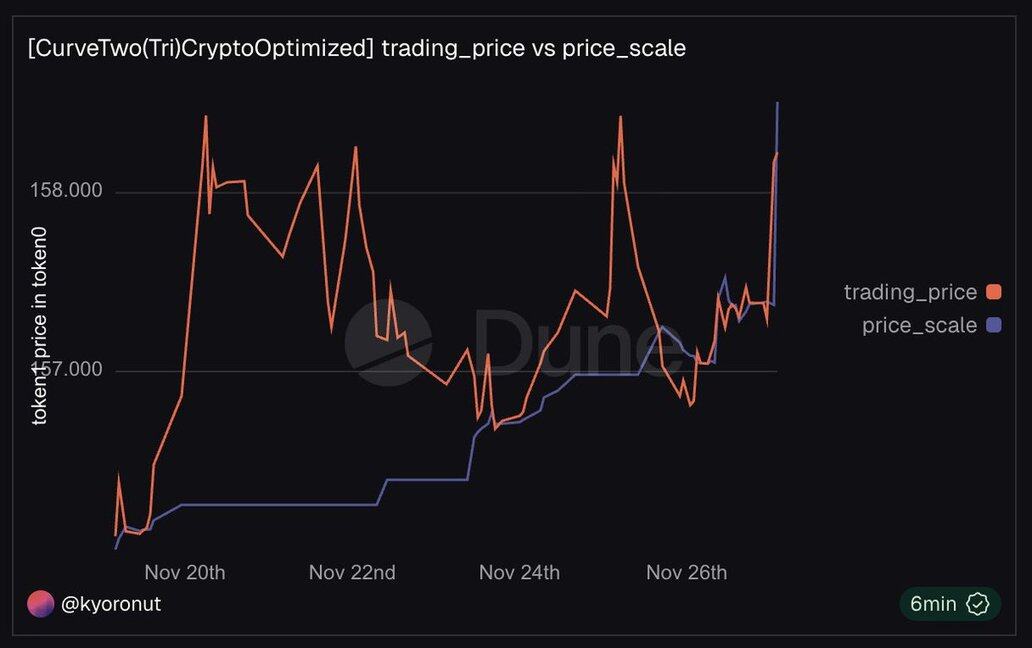Click the verified checkmark badge icon

(x=978, y=604)
